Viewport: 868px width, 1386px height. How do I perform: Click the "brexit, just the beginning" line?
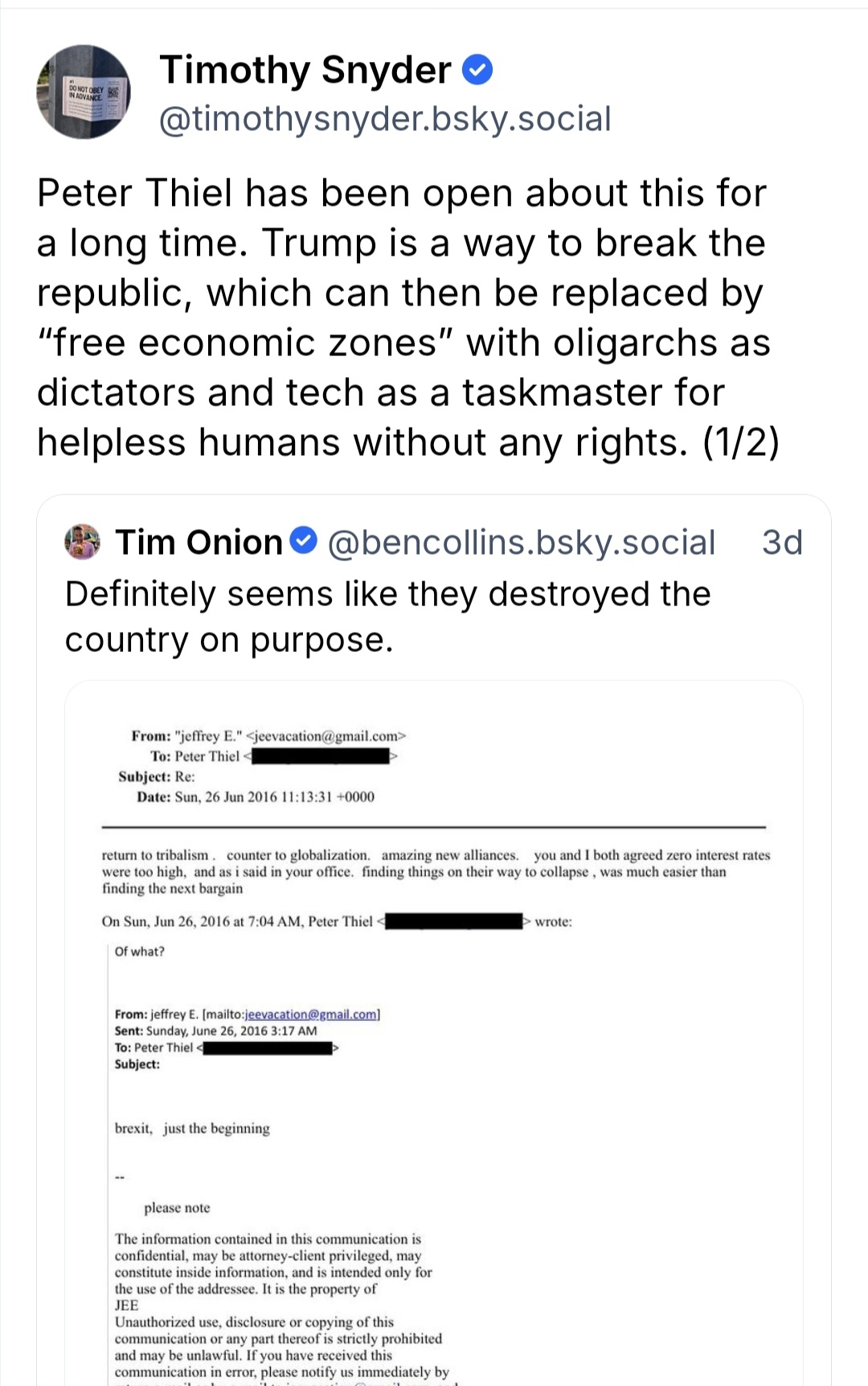pos(192,1129)
